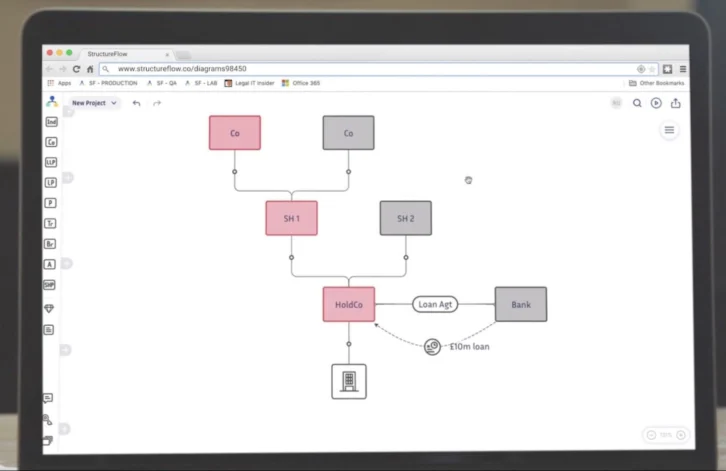The width and height of the screenshot is (726, 471).
Task: Click the redo arrow
Action: [x=157, y=103]
